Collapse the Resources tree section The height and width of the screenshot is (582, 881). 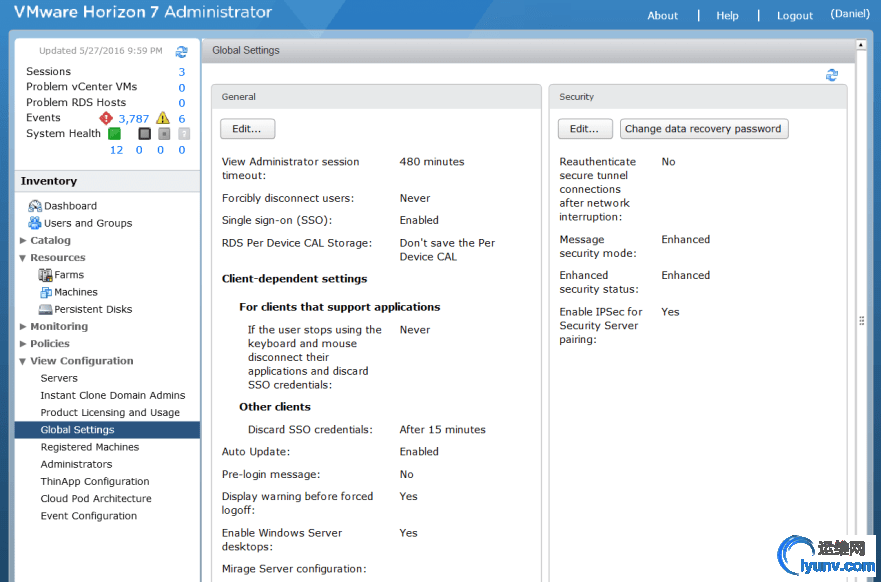[23, 258]
